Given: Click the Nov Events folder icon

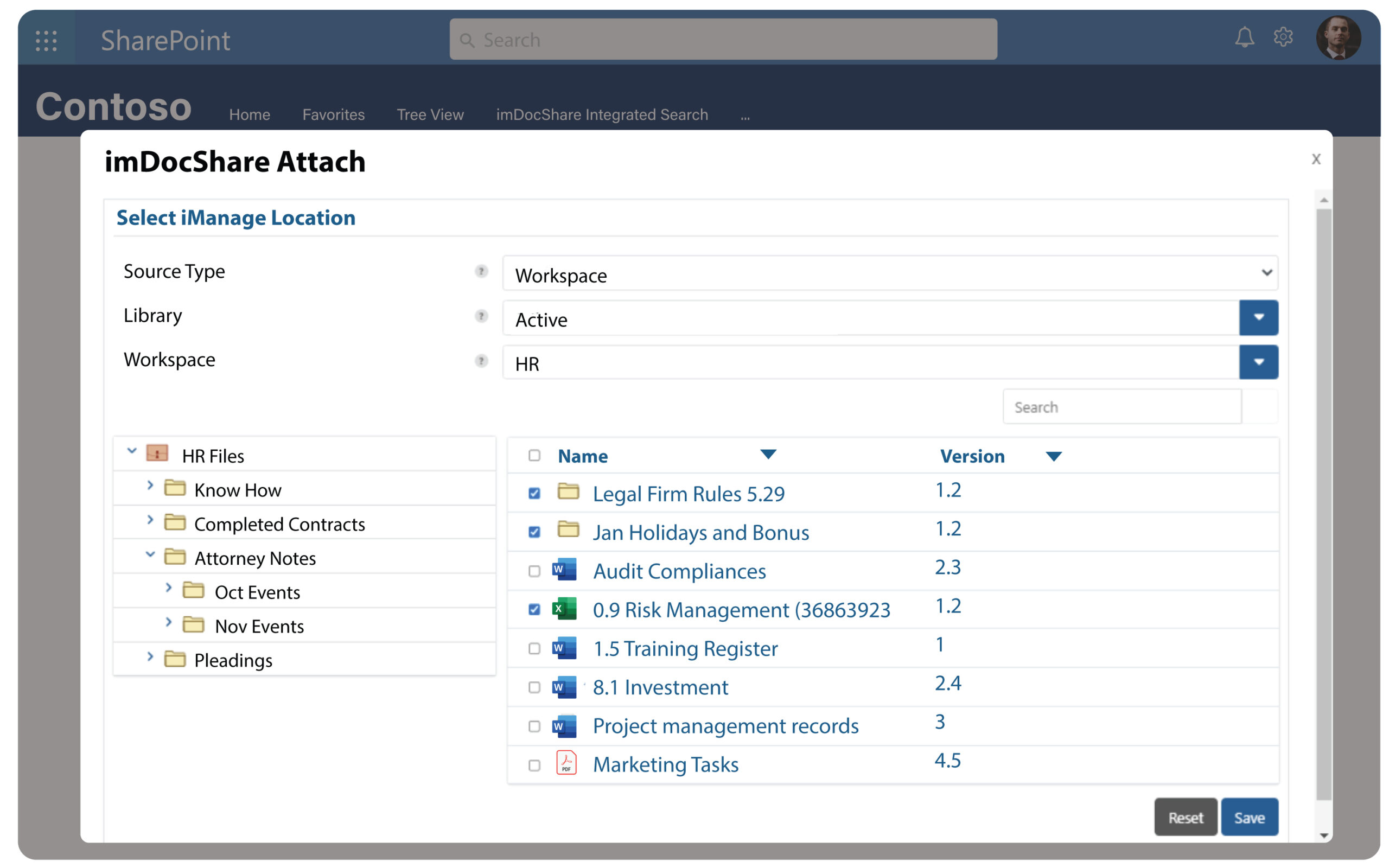Looking at the screenshot, I should click(193, 624).
